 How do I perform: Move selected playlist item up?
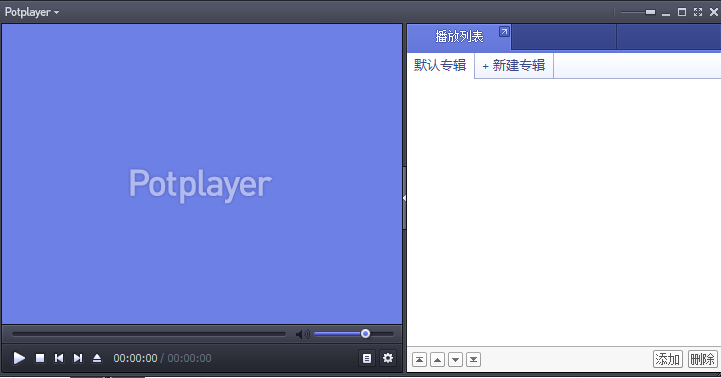437,360
